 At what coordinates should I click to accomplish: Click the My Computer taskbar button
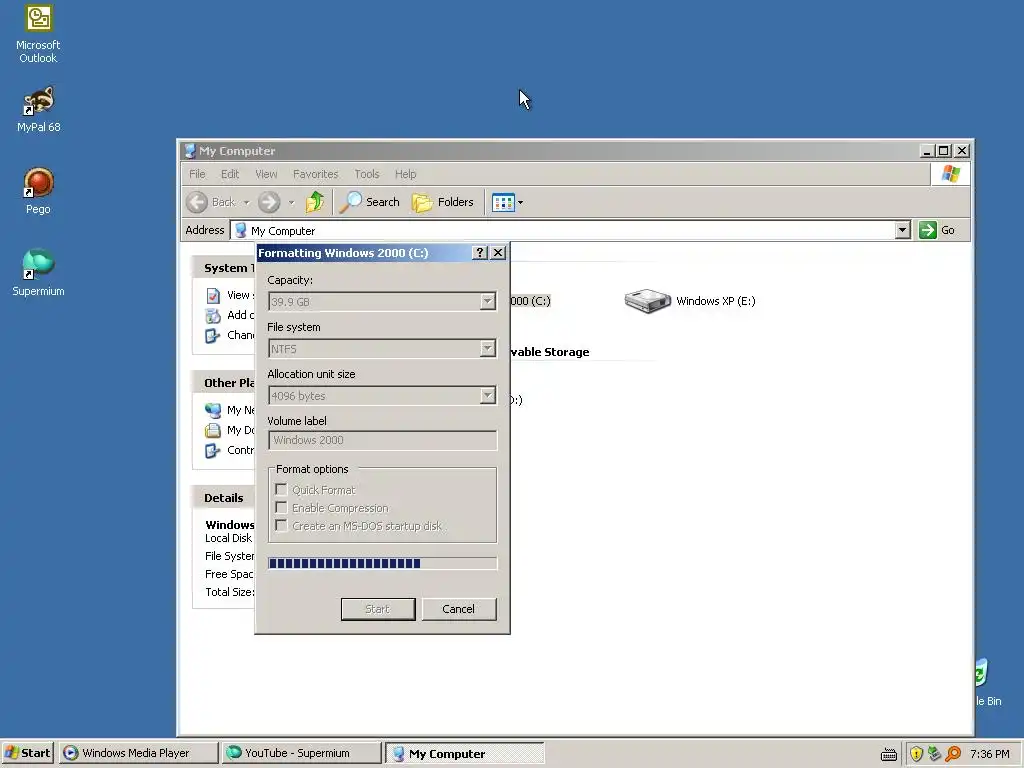464,753
